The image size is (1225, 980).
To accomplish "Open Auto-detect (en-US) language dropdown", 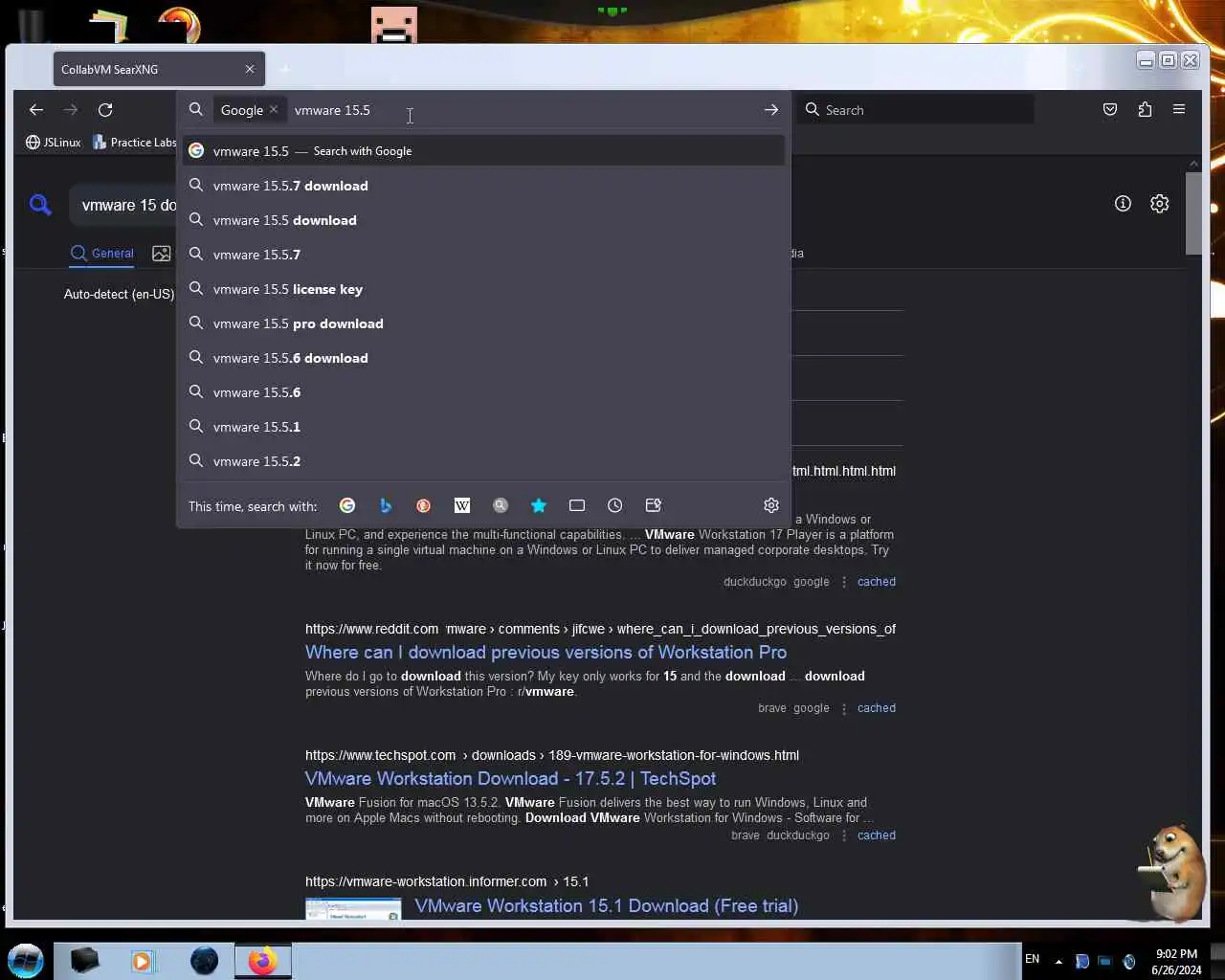I will 119,294.
